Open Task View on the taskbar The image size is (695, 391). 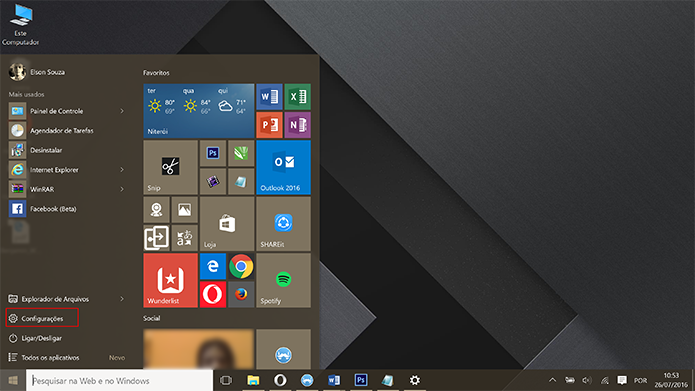[x=226, y=380]
